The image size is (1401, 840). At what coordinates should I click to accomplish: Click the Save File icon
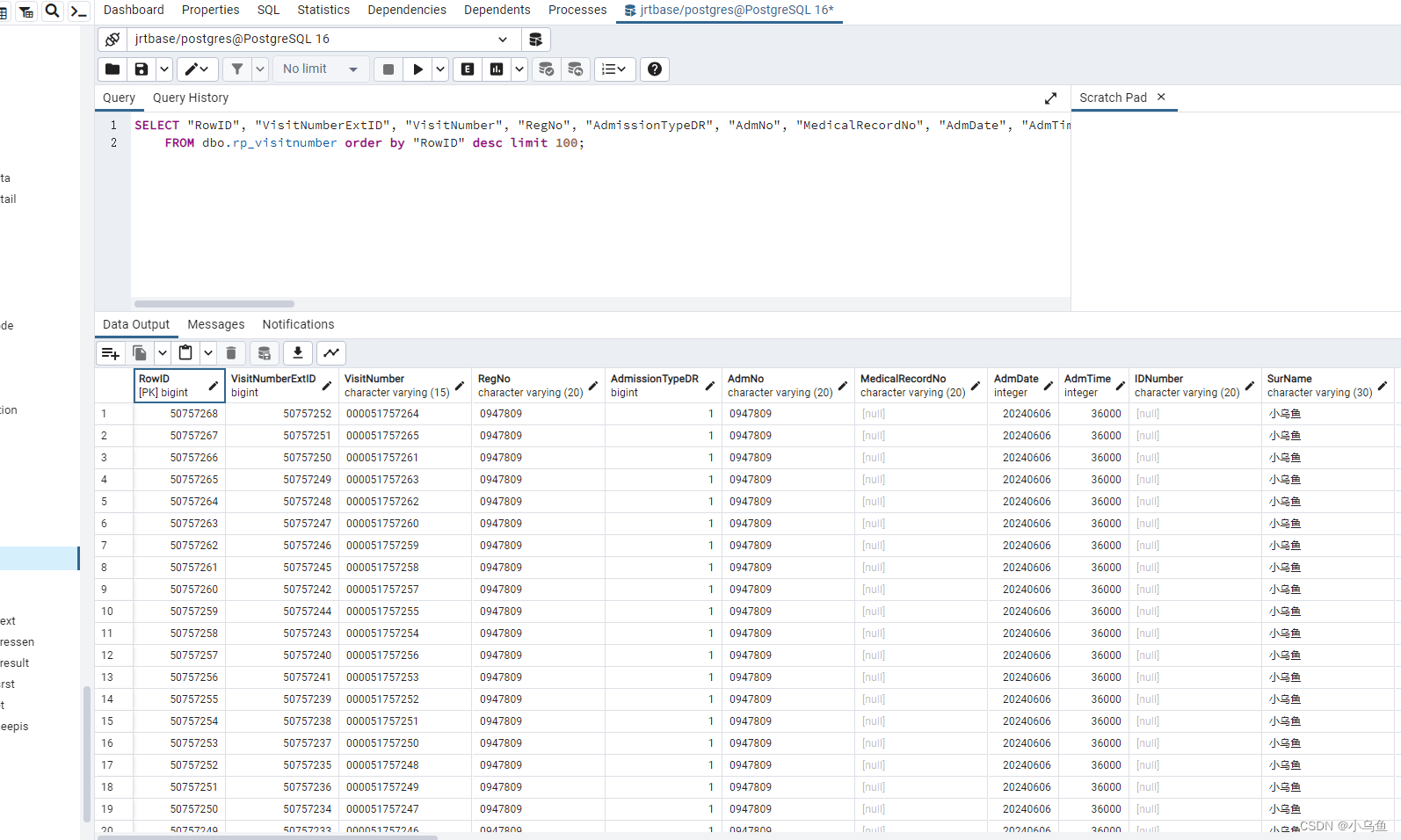tap(142, 69)
